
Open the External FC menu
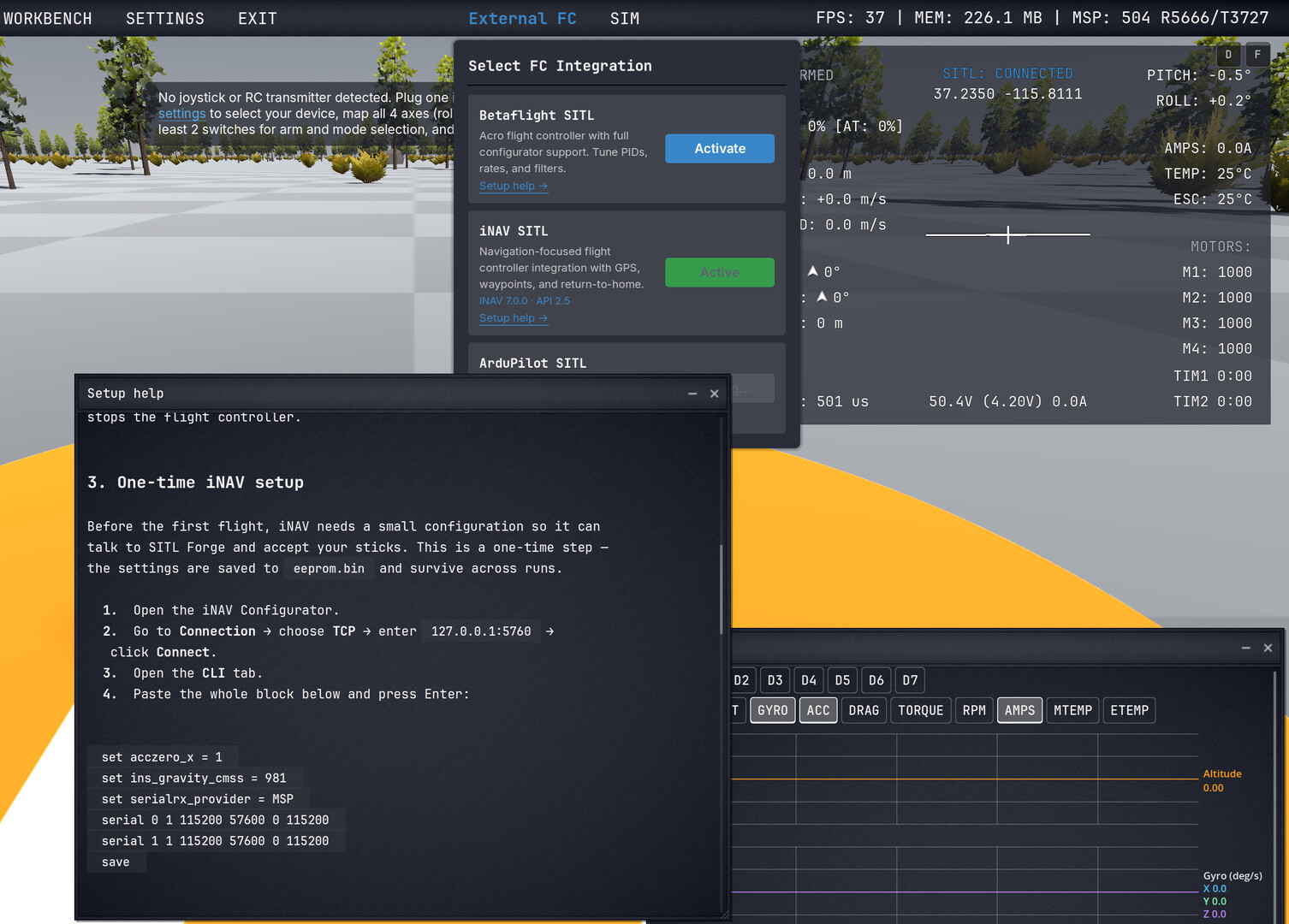(x=522, y=18)
